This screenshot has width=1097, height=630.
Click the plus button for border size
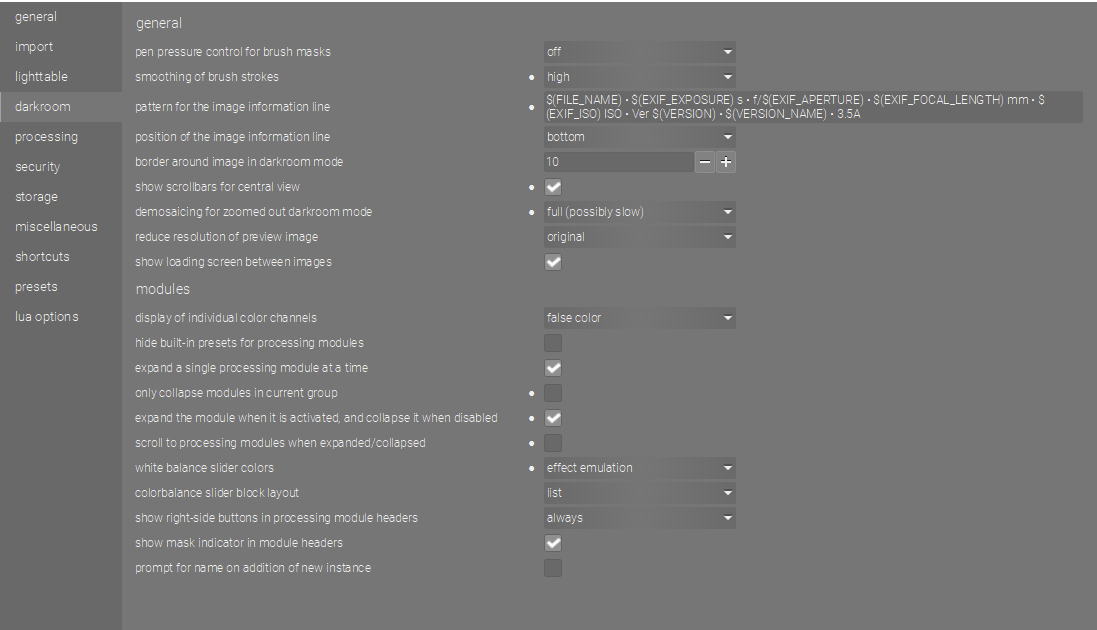(726, 162)
